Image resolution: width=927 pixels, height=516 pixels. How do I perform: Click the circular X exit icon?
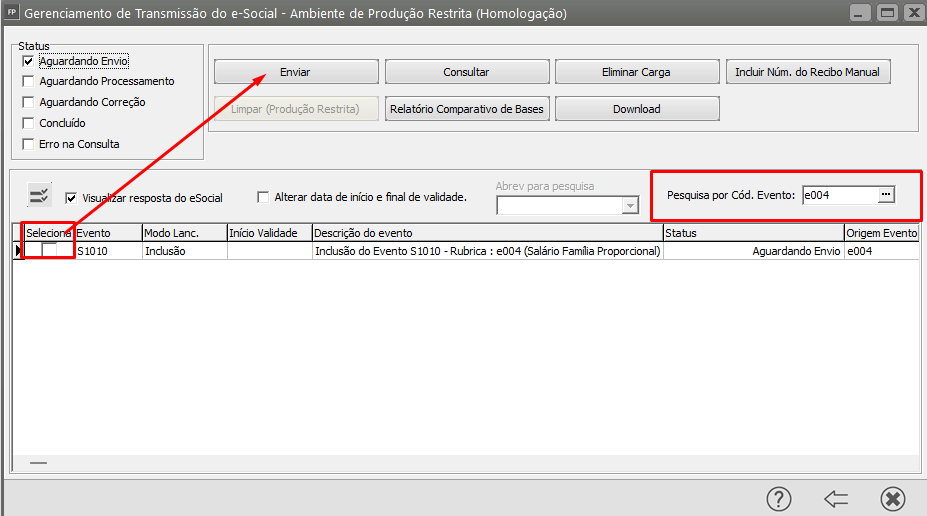[x=893, y=498]
